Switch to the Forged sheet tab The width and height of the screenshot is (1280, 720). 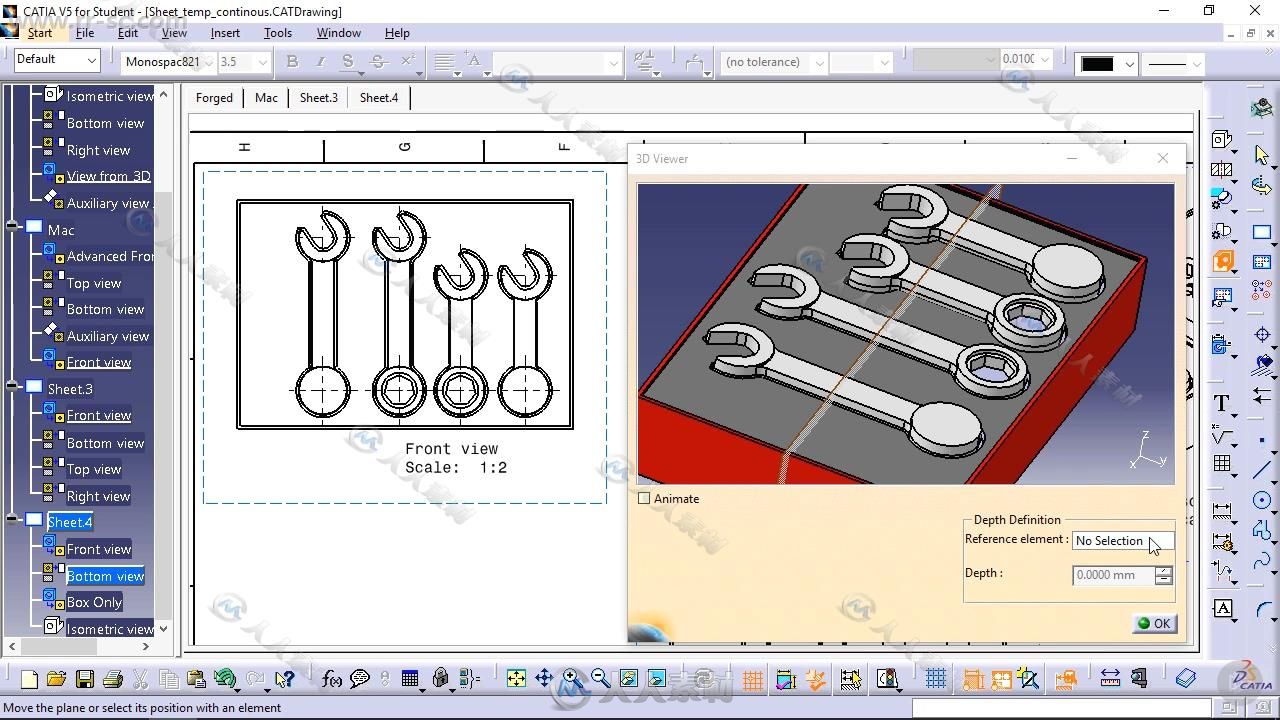tap(214, 97)
